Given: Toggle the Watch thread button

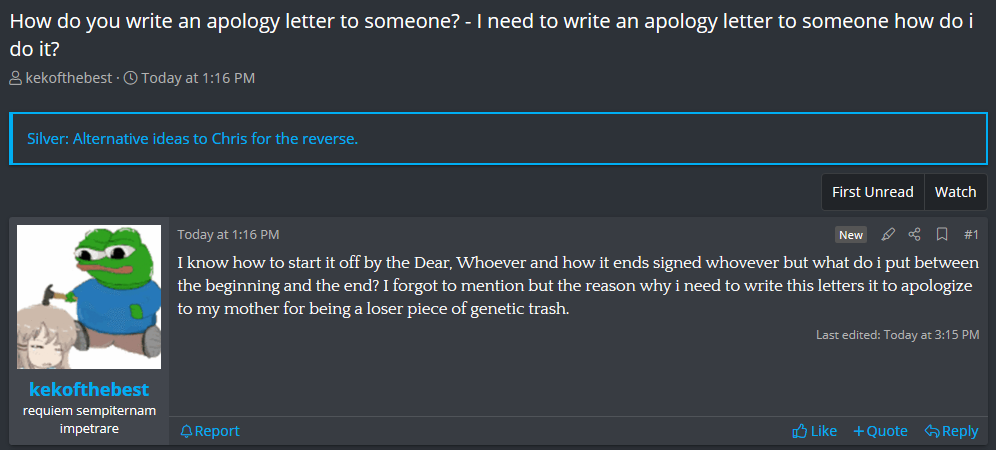Looking at the screenshot, I should 955,192.
